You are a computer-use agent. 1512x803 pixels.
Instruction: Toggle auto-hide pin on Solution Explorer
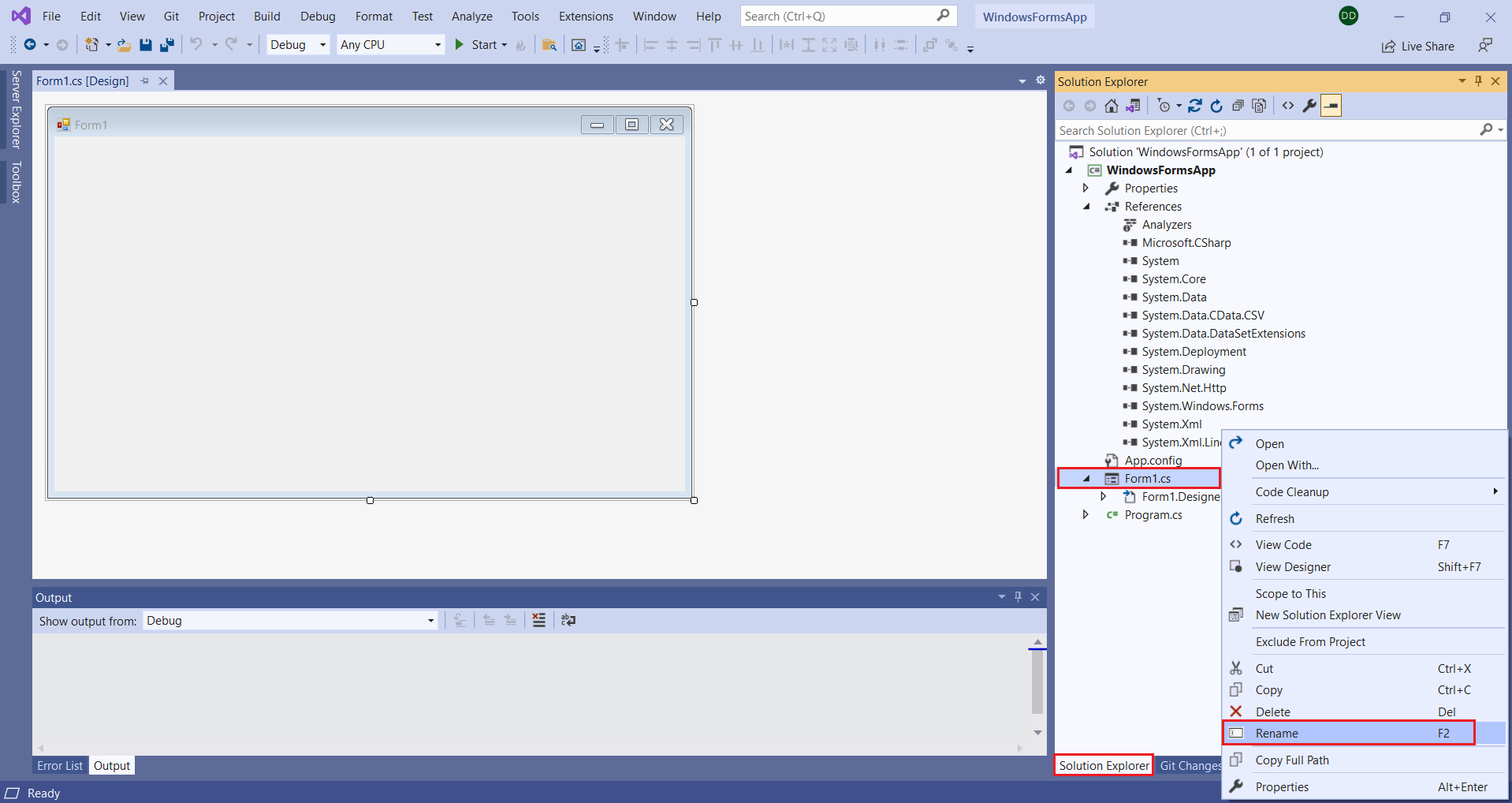click(1478, 81)
